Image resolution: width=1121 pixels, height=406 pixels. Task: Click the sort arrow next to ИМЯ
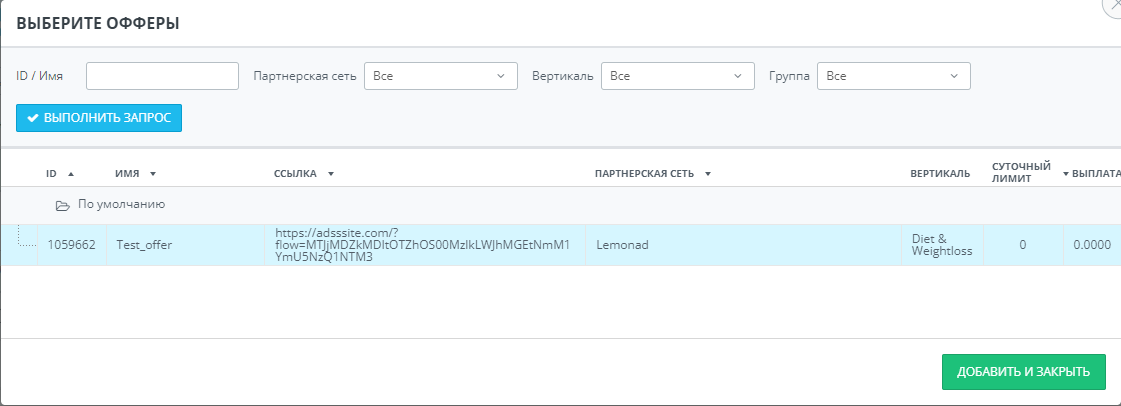(x=153, y=174)
